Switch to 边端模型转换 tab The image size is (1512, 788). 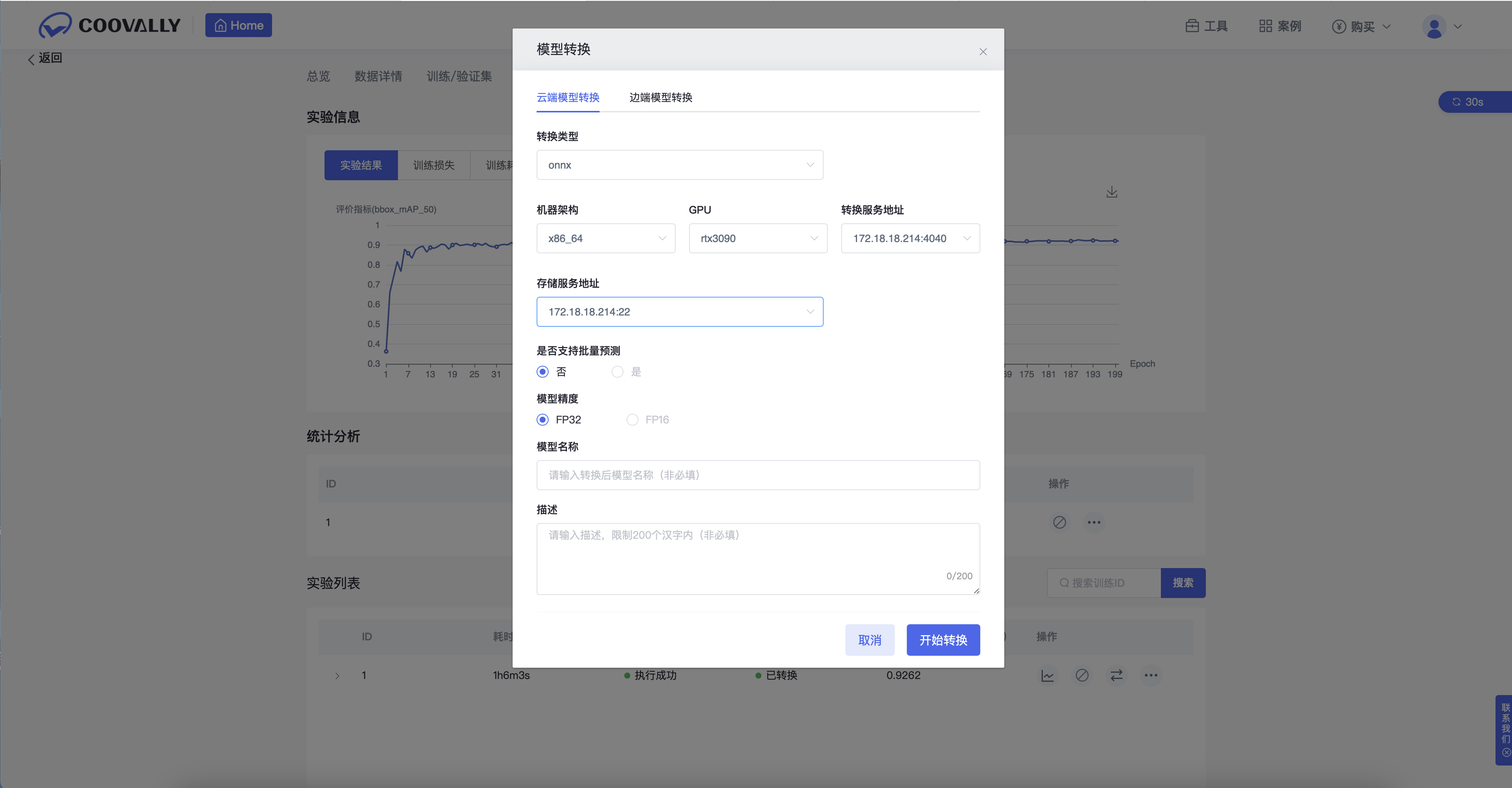[660, 97]
